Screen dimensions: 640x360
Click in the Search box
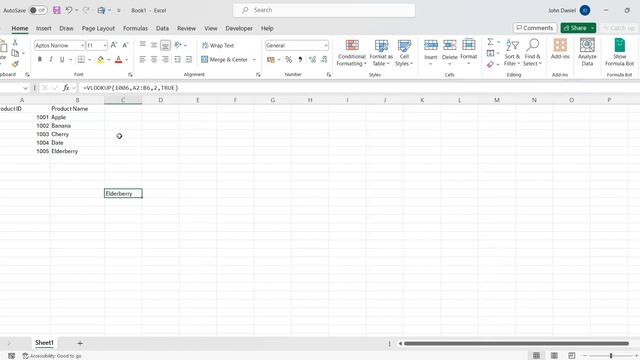[324, 10]
